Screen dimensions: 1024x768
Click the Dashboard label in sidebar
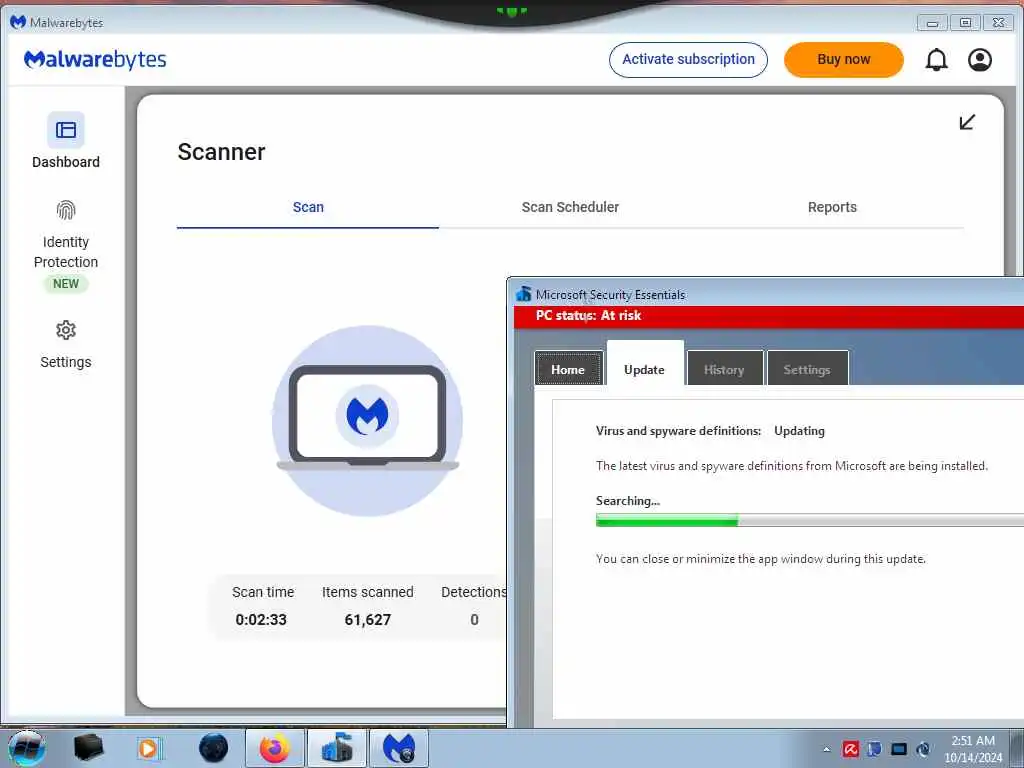pyautogui.click(x=66, y=162)
